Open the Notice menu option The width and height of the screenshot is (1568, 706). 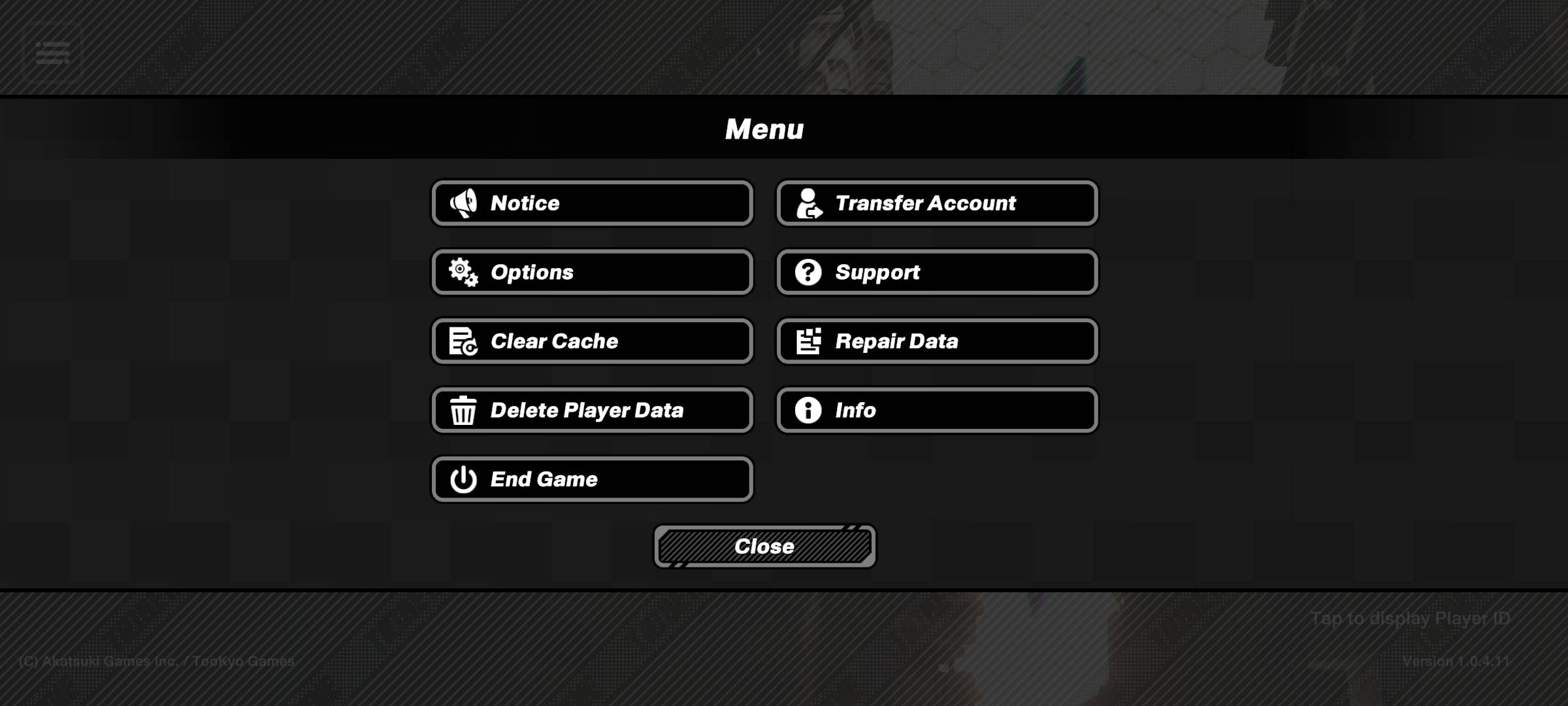[x=591, y=202]
